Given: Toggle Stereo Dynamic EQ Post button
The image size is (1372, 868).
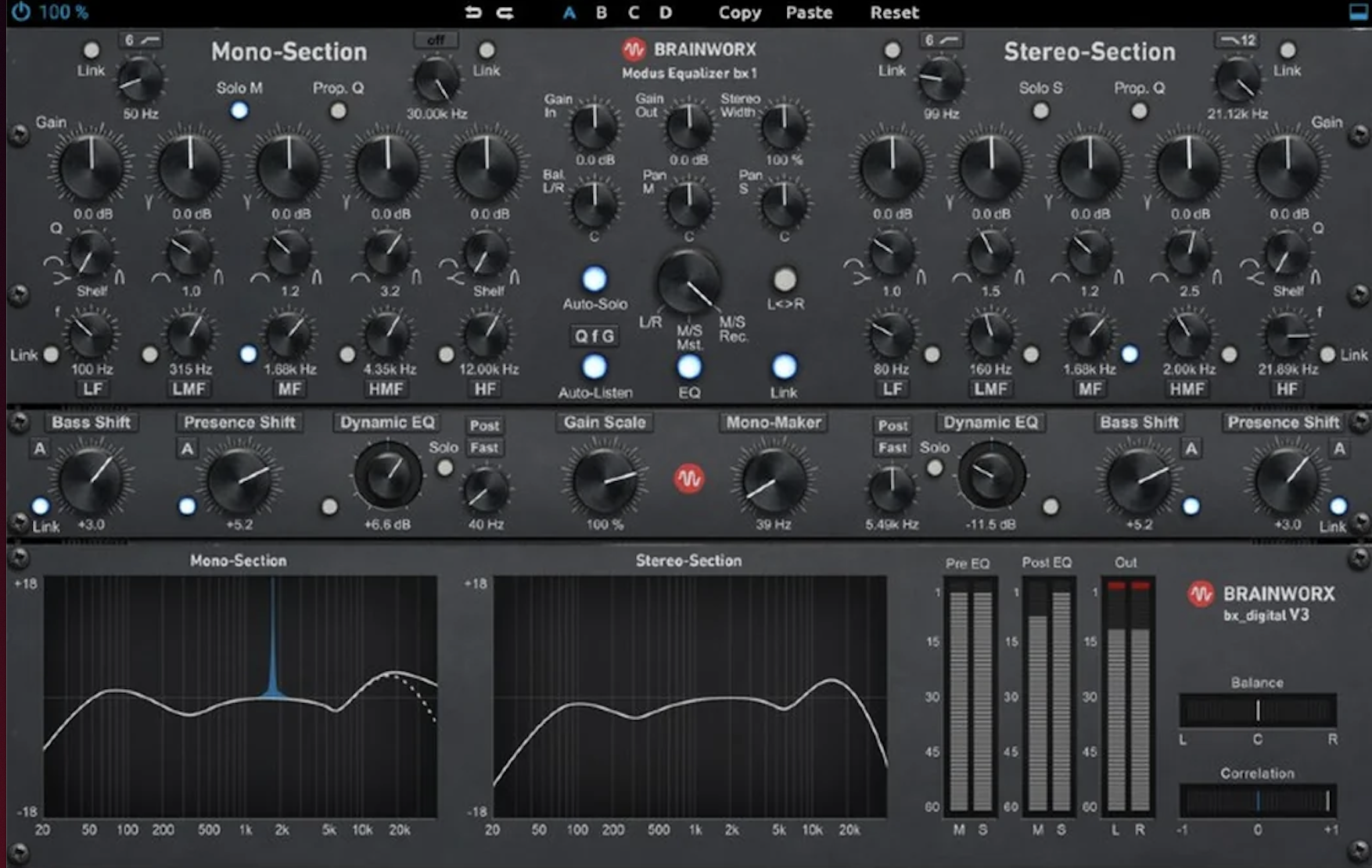Looking at the screenshot, I should point(893,425).
